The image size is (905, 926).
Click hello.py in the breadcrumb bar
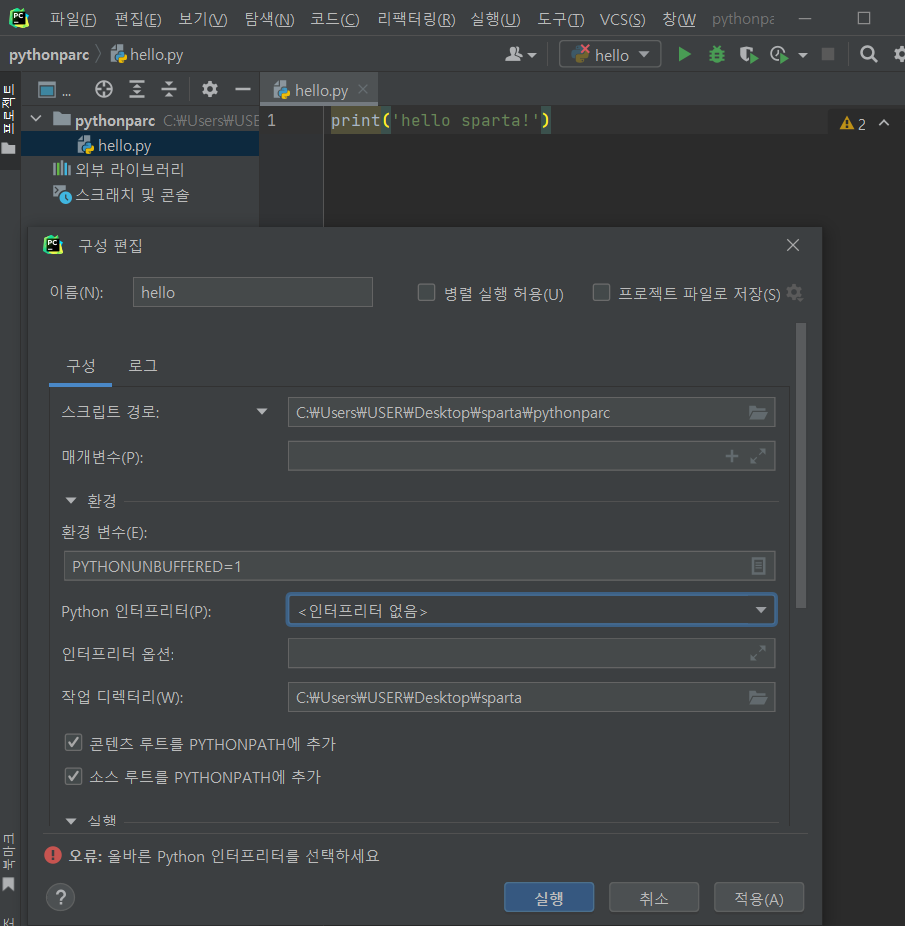pyautogui.click(x=148, y=55)
